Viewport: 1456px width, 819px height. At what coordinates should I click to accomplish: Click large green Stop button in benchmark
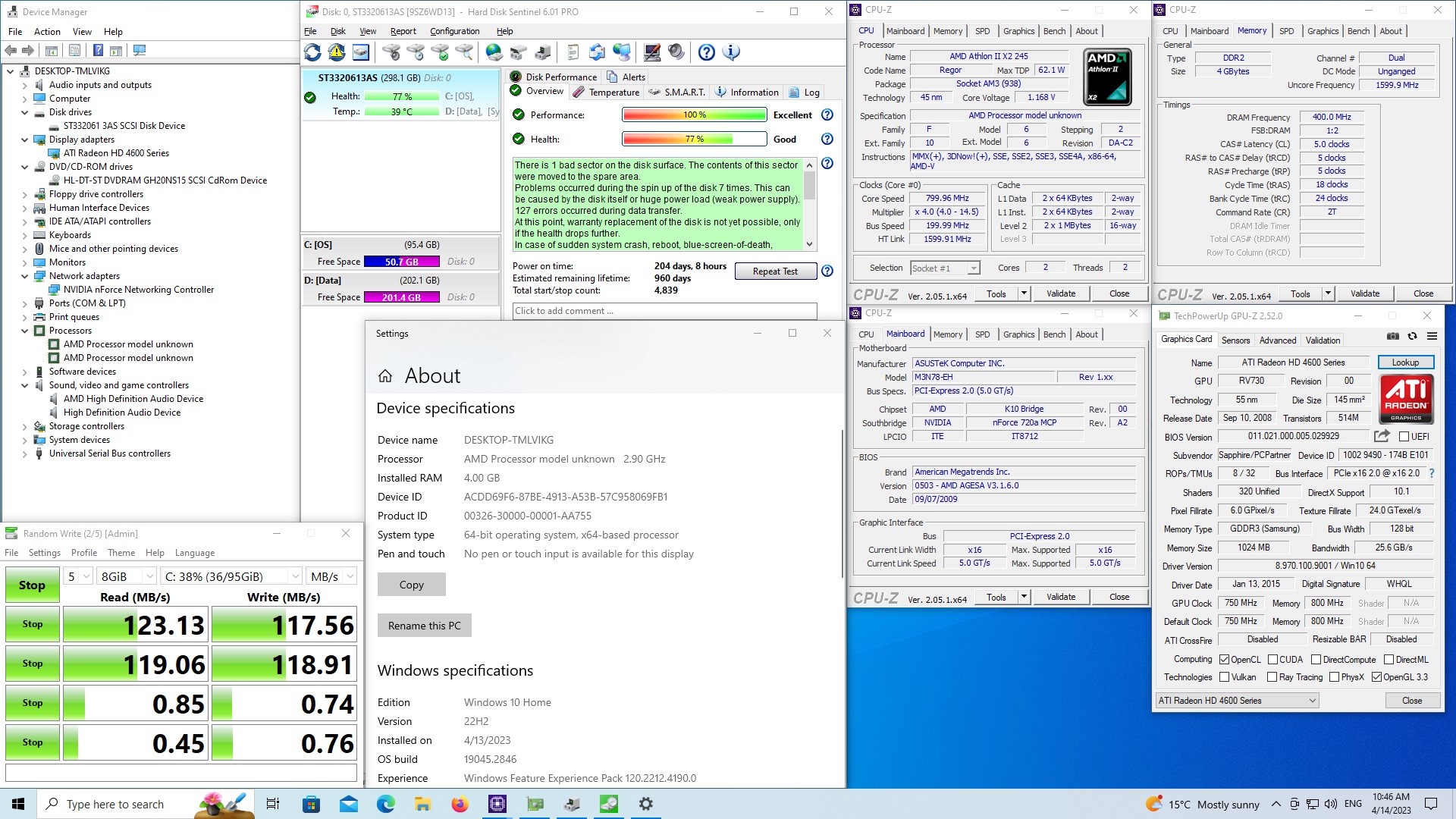[x=32, y=585]
